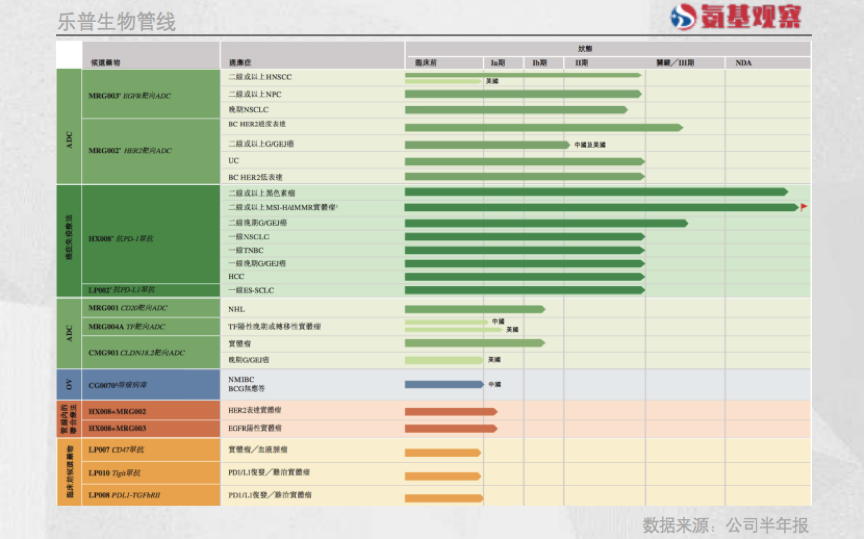Click the 晚期NSCLC indication
Viewport: 864px width, 539px height.
(249, 110)
